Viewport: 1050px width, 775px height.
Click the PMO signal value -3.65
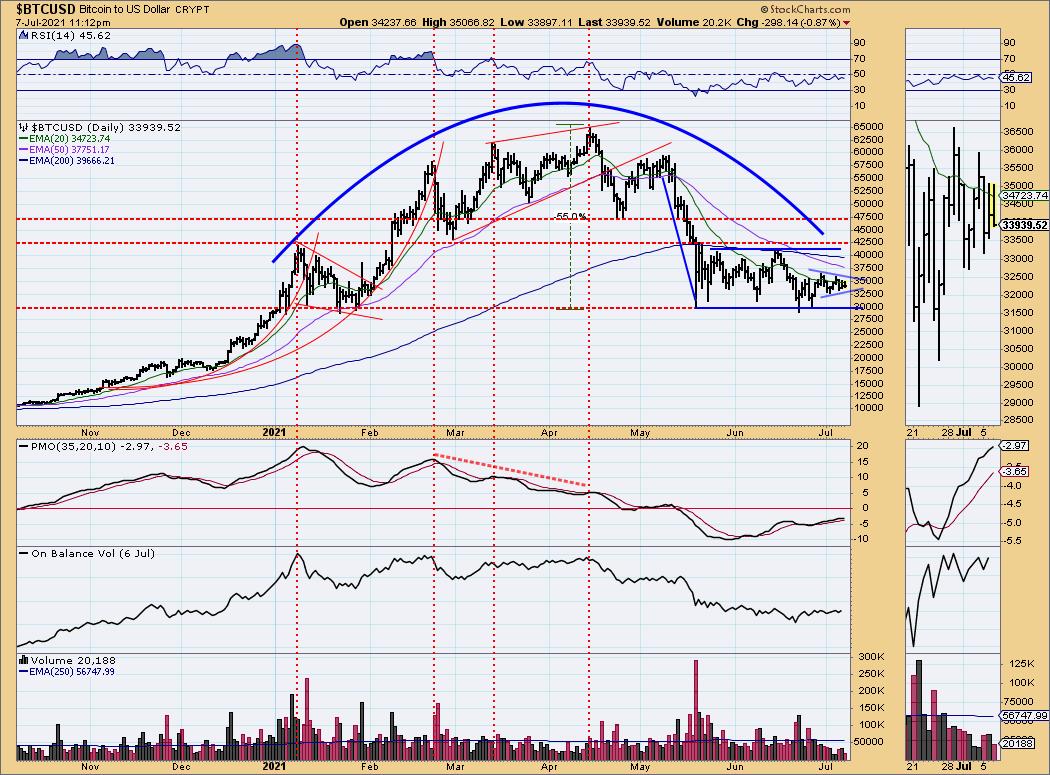pyautogui.click(x=173, y=446)
